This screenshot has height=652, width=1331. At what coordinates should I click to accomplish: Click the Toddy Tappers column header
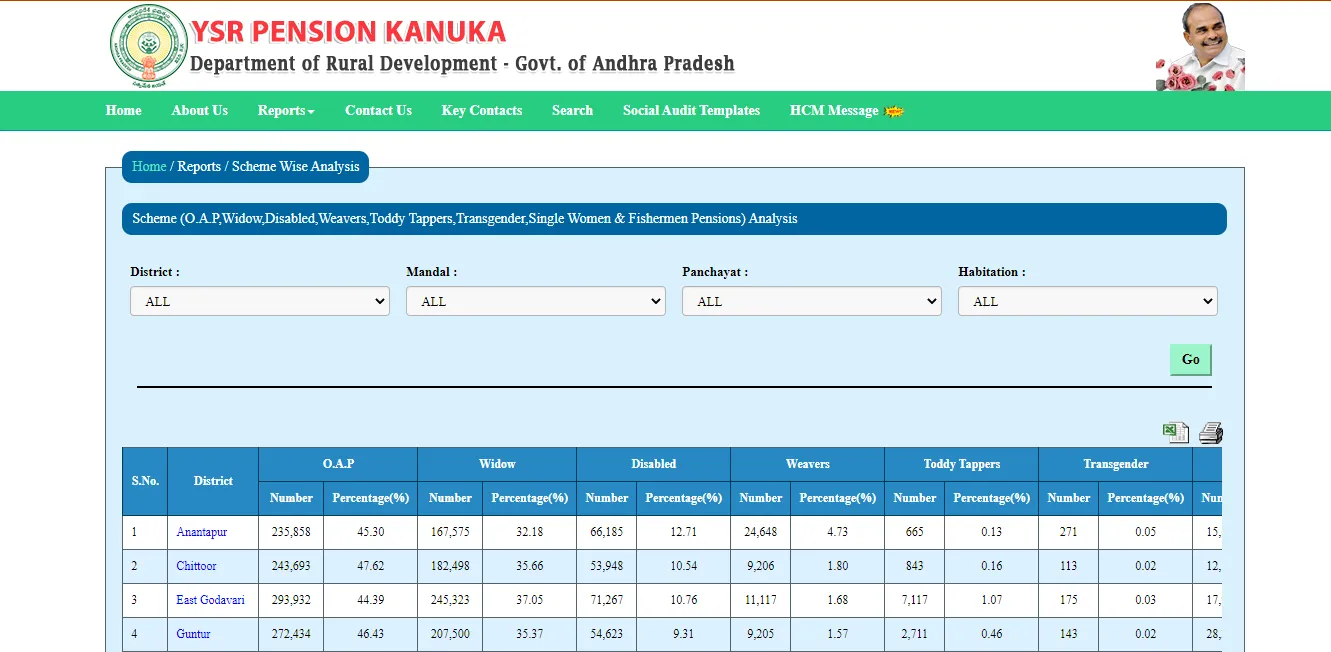(x=962, y=464)
